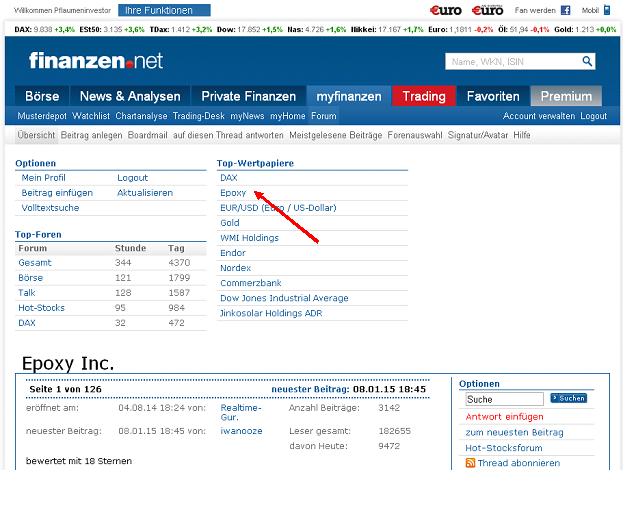
Task: Open the DAX forum in Top-Foren
Action: tap(27, 323)
